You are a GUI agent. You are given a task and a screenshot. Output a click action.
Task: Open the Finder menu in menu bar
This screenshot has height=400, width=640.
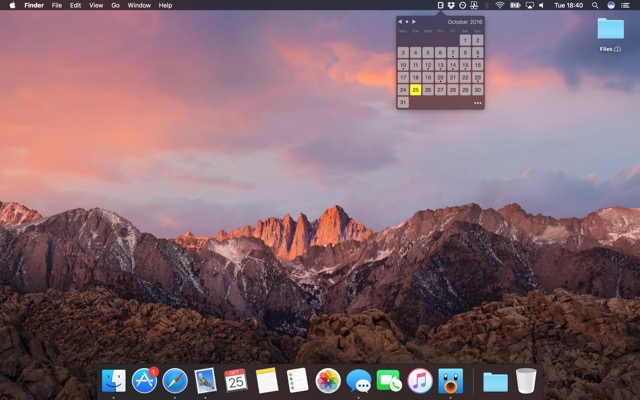point(34,5)
